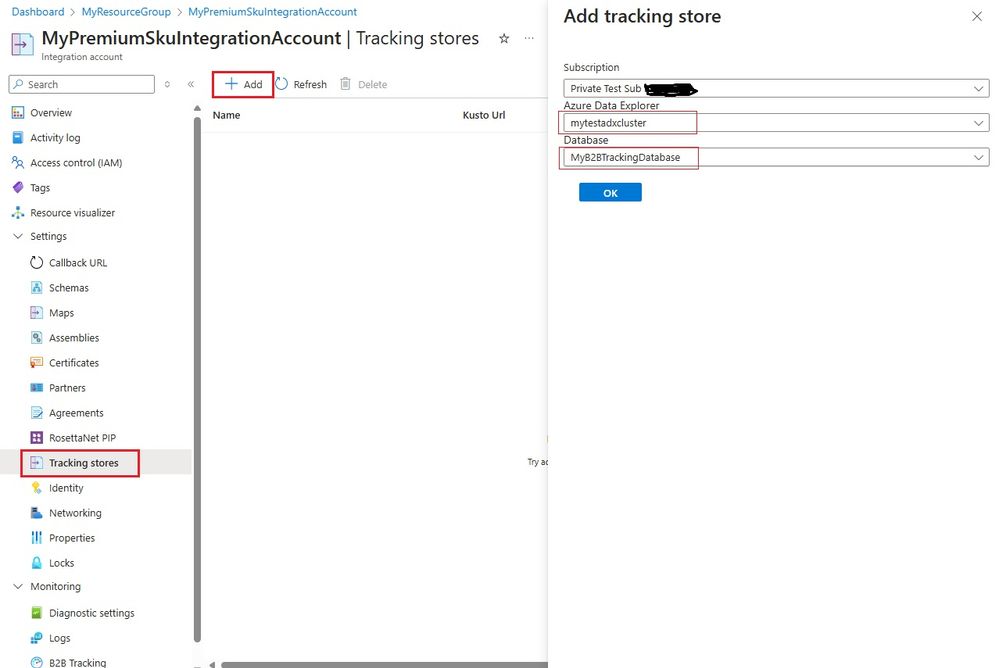Click the Tracking stores icon
This screenshot has height=668, width=999.
tap(37, 463)
